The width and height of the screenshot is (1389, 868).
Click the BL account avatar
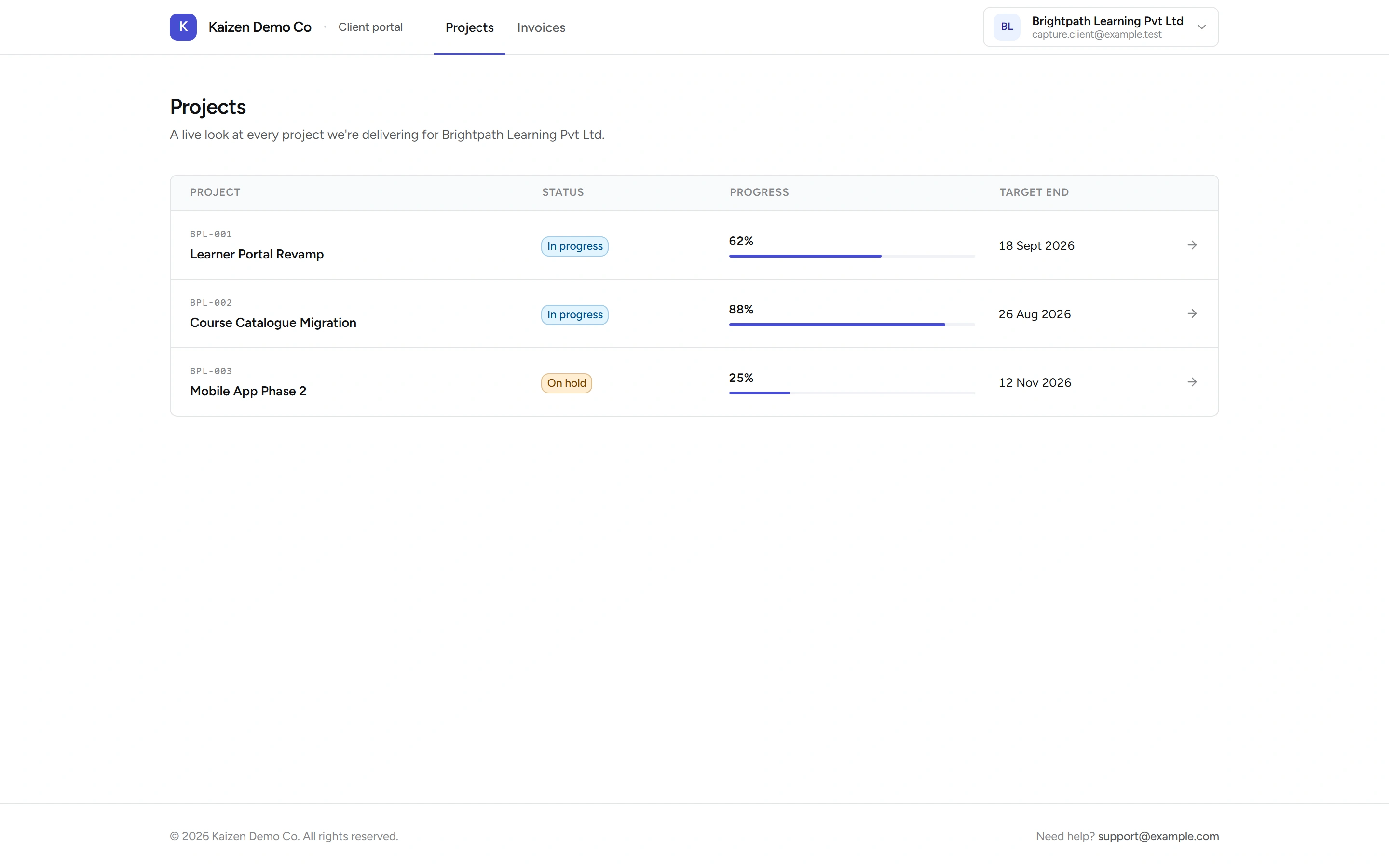1007,27
